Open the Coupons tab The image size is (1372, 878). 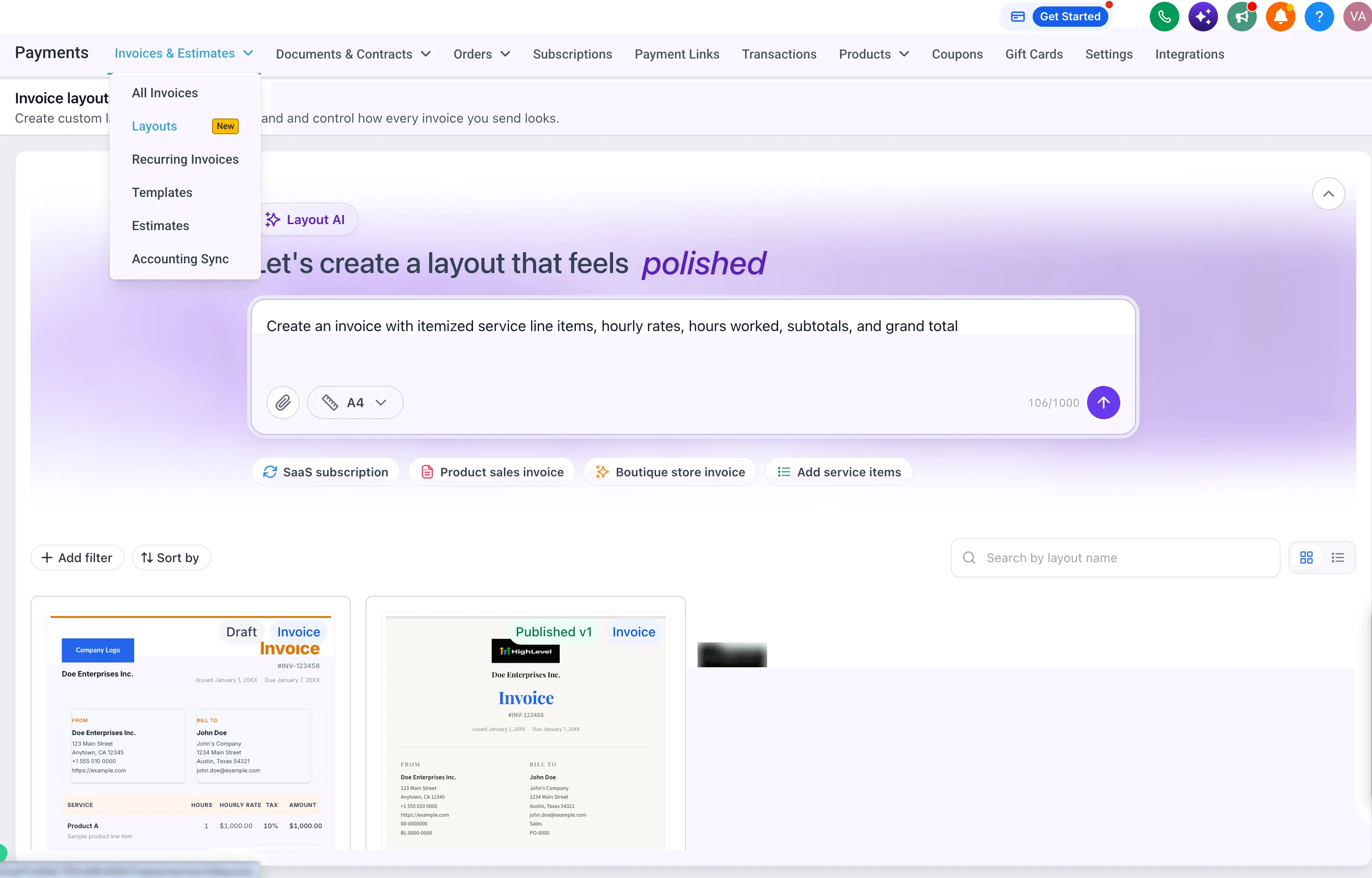point(957,54)
